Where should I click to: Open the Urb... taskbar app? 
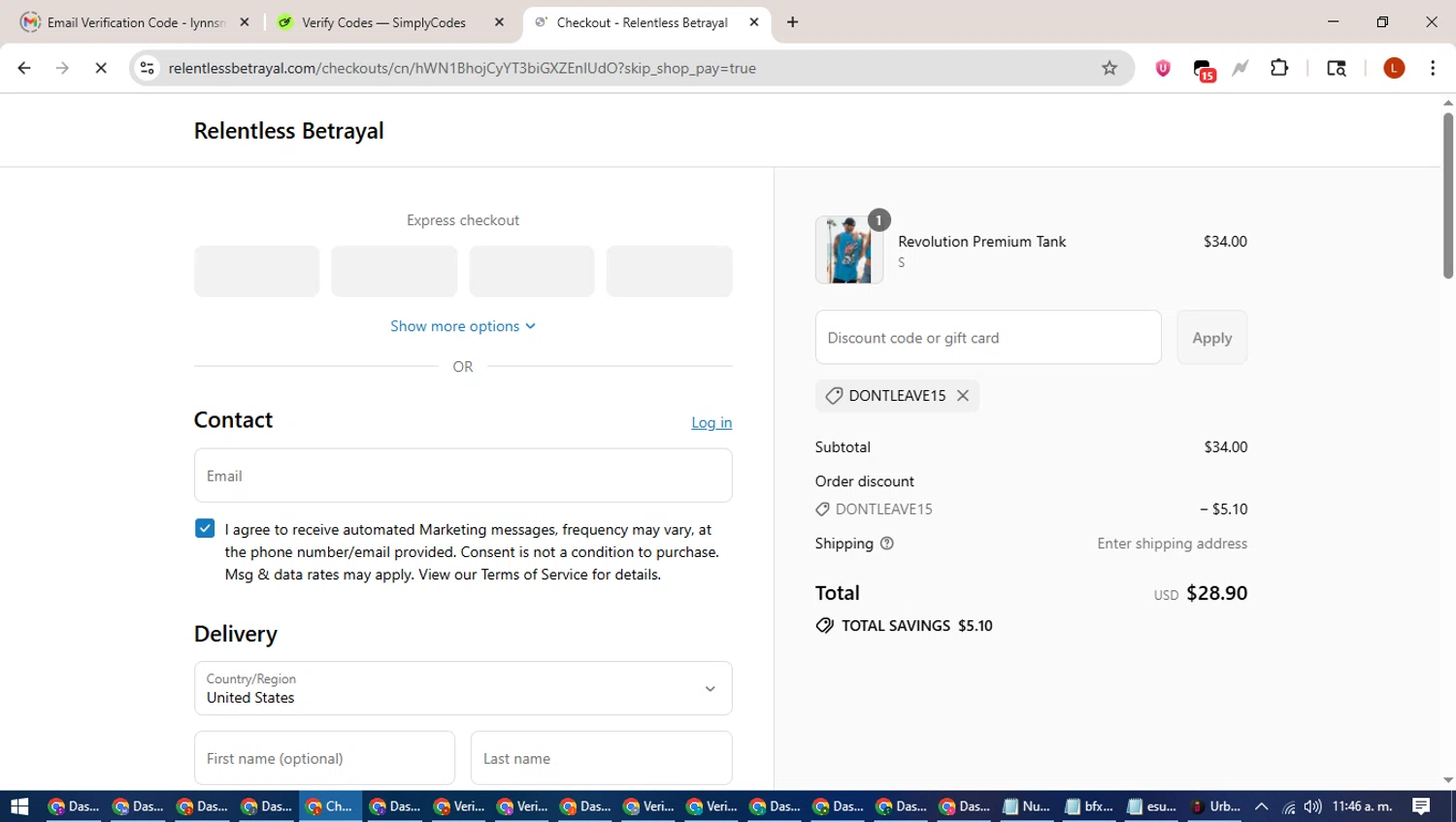coord(1215,806)
